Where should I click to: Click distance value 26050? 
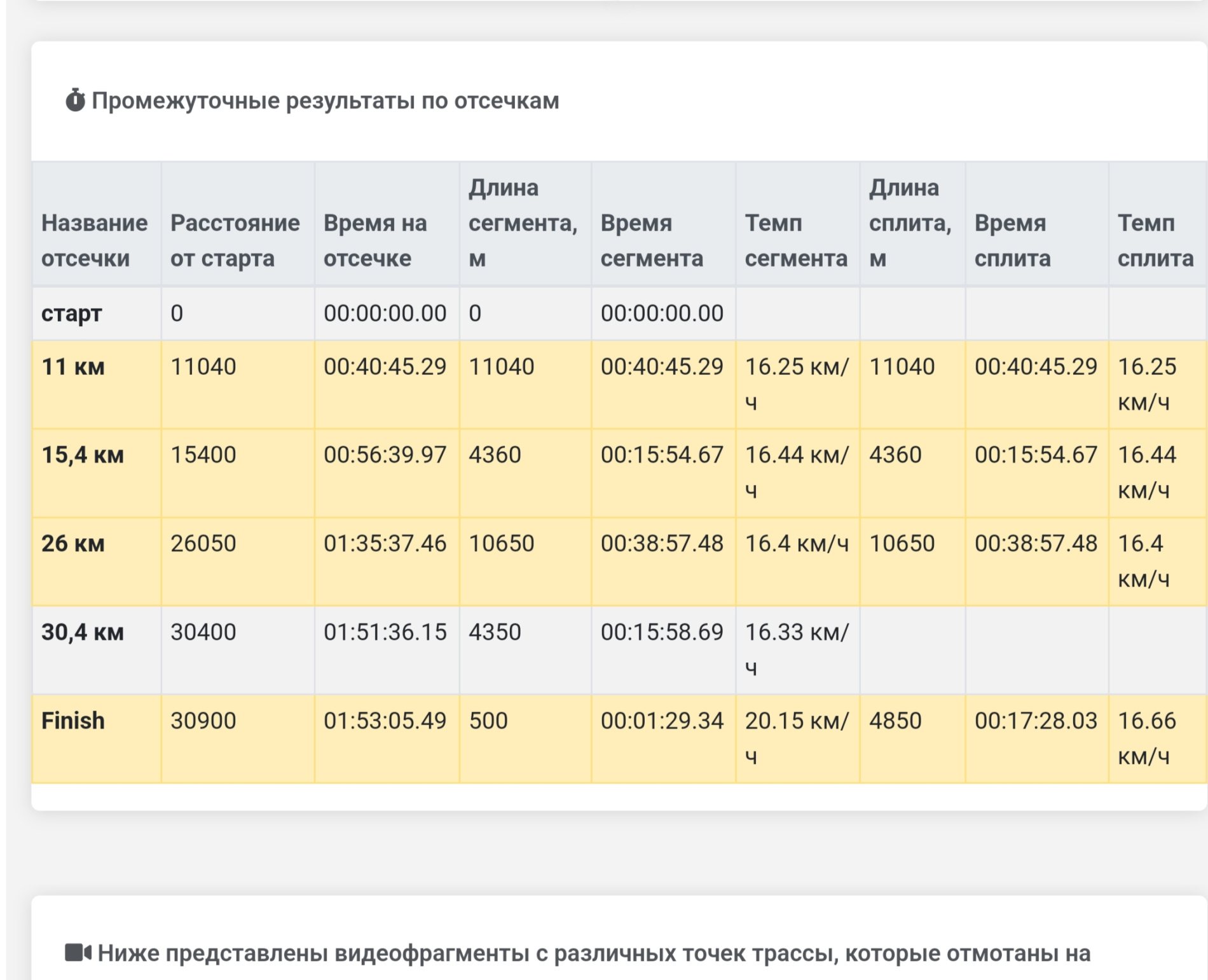(203, 543)
